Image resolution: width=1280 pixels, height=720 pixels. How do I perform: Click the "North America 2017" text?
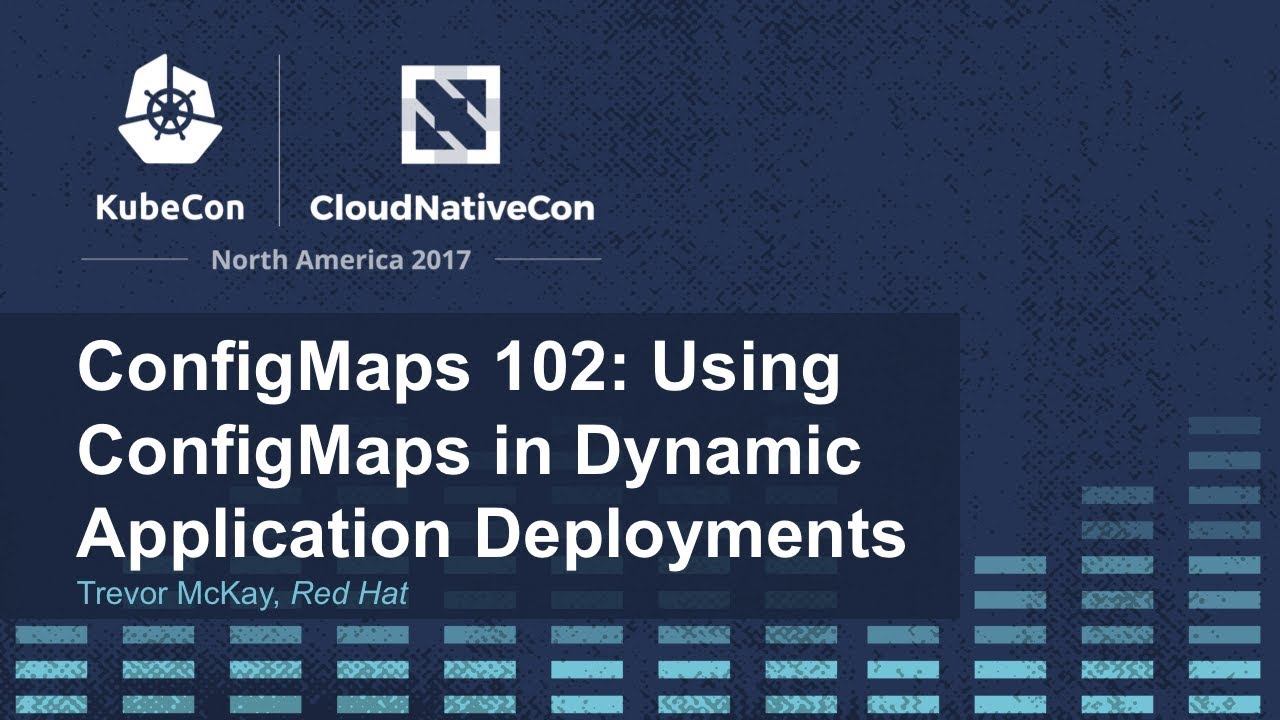[x=341, y=260]
